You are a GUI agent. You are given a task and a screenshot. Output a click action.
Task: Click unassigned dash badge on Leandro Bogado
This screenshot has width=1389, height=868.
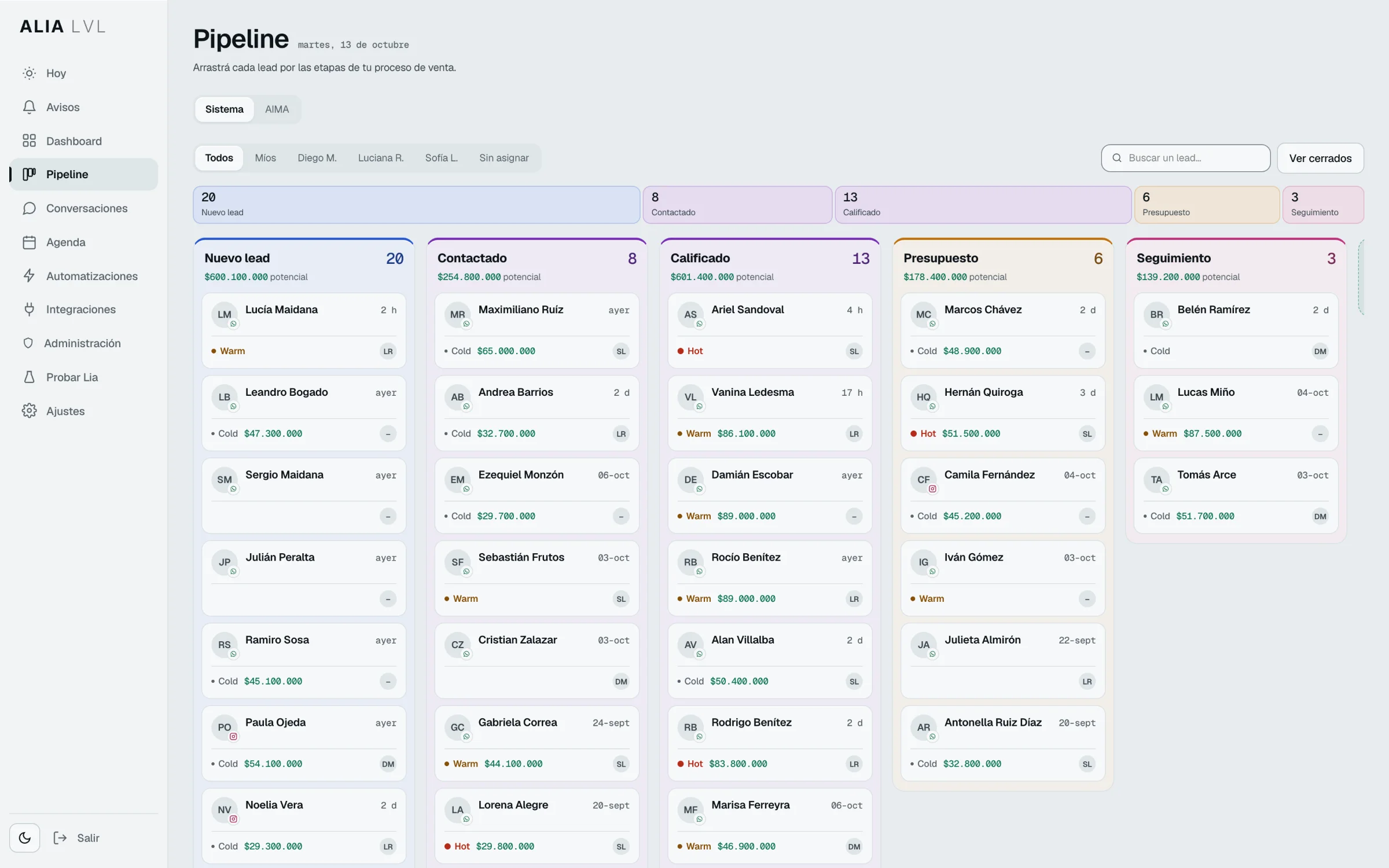[x=388, y=434]
